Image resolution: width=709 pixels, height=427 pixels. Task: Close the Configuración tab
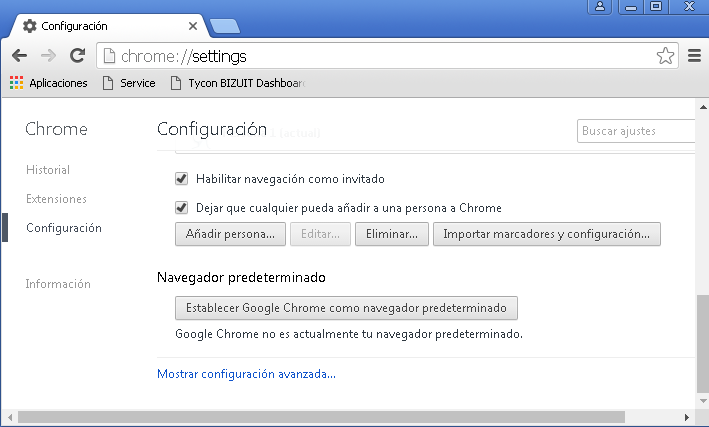[193, 26]
